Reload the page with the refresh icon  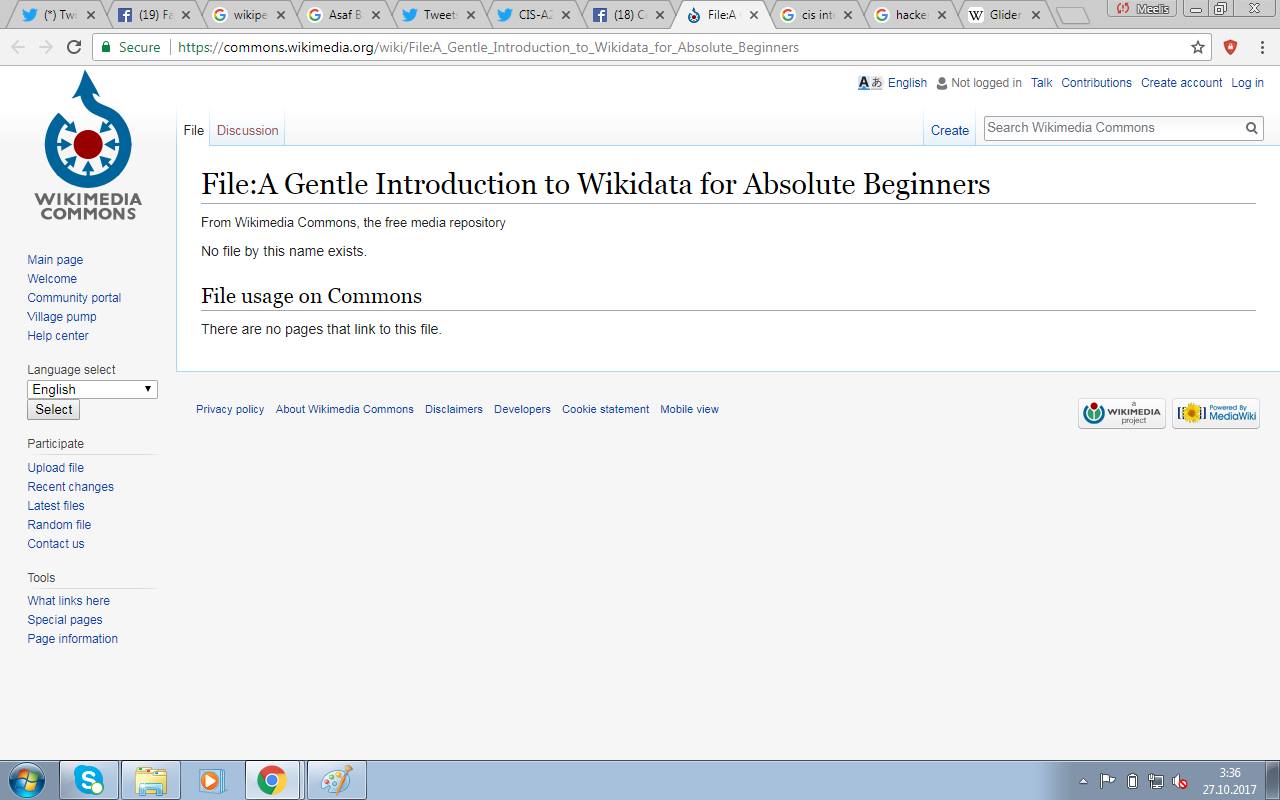74,47
